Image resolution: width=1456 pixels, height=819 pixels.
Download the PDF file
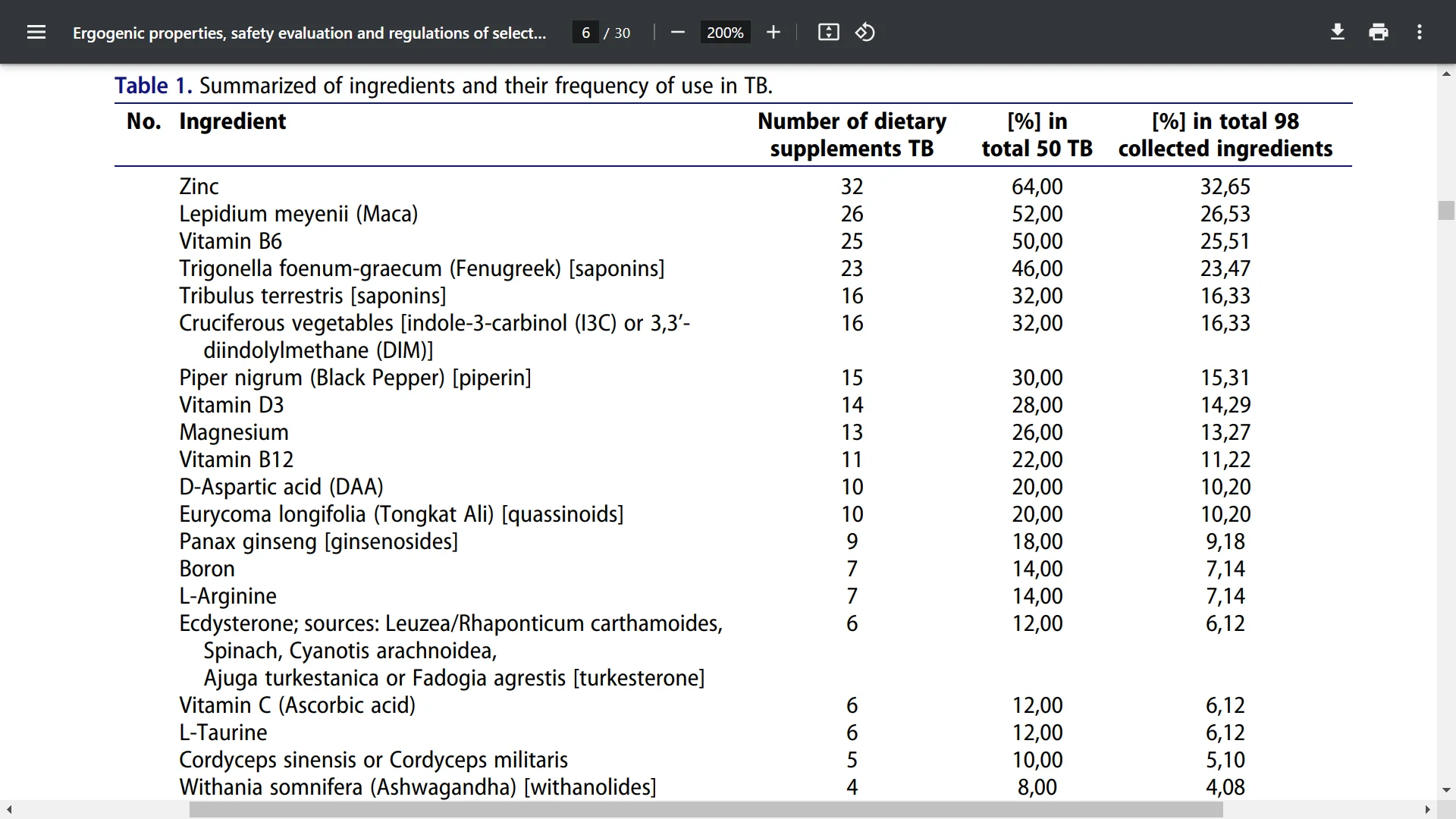click(x=1338, y=32)
